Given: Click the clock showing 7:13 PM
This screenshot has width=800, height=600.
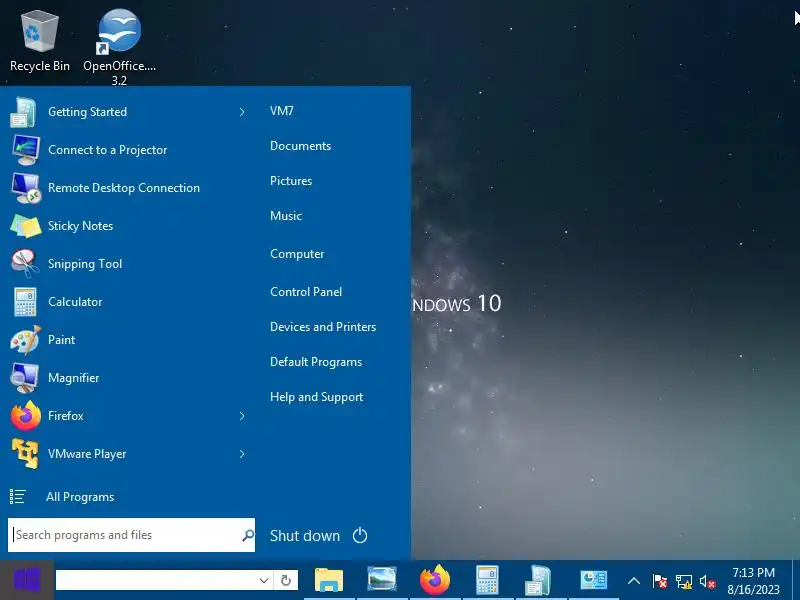Looking at the screenshot, I should [753, 581].
